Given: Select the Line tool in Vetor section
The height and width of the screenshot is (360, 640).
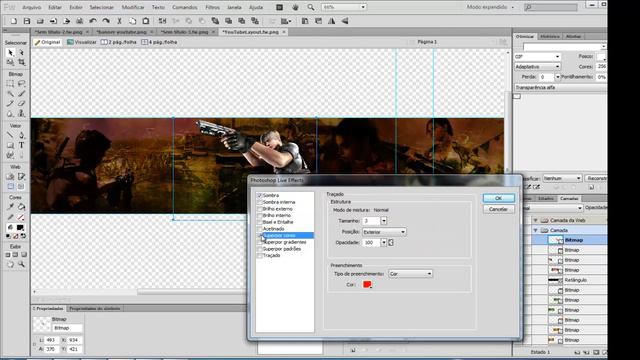Looking at the screenshot, I should coord(10,136).
